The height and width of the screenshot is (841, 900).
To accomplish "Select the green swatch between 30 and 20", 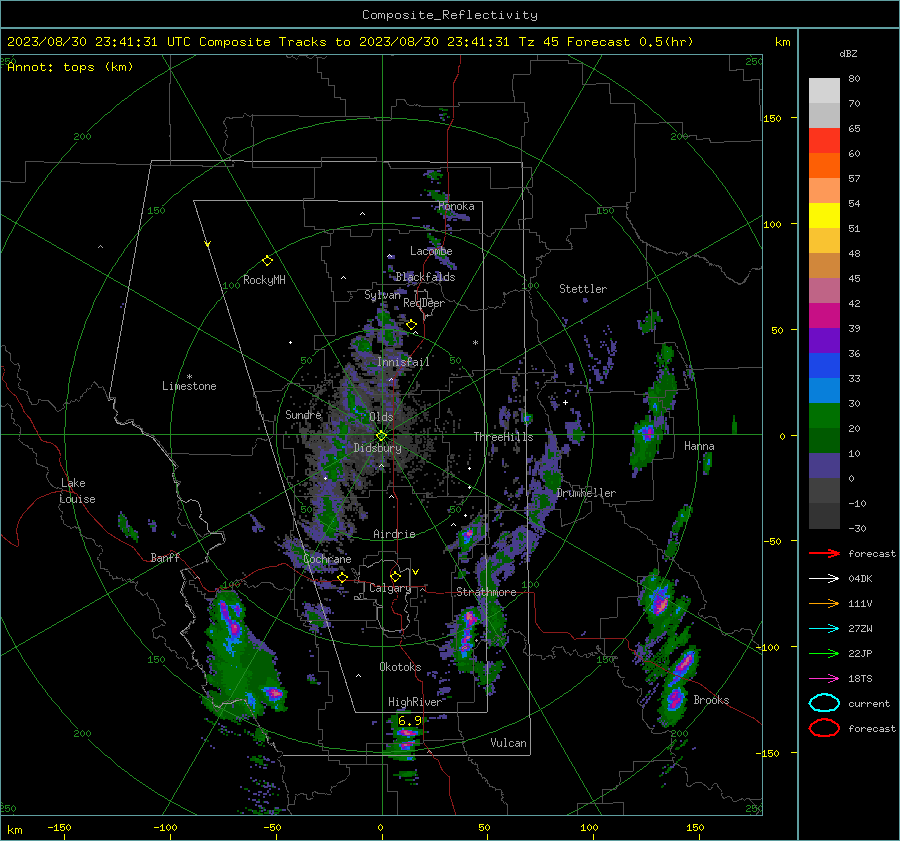I will coord(824,415).
